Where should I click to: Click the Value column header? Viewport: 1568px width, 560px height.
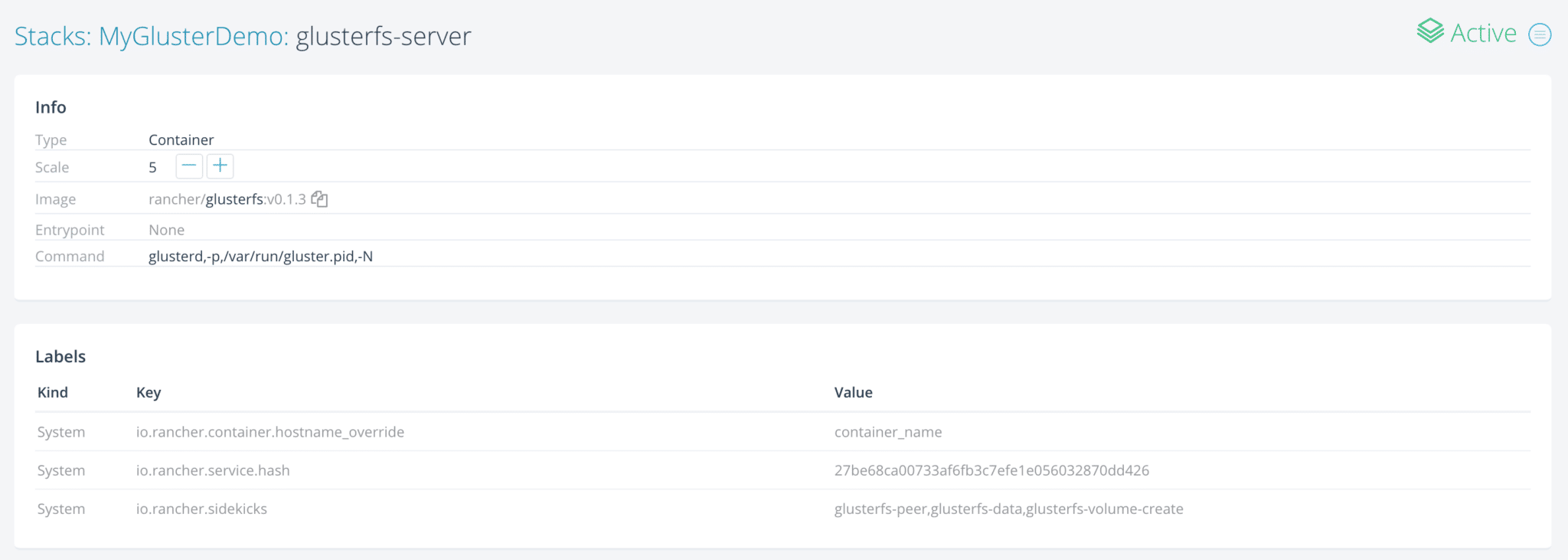pos(853,392)
